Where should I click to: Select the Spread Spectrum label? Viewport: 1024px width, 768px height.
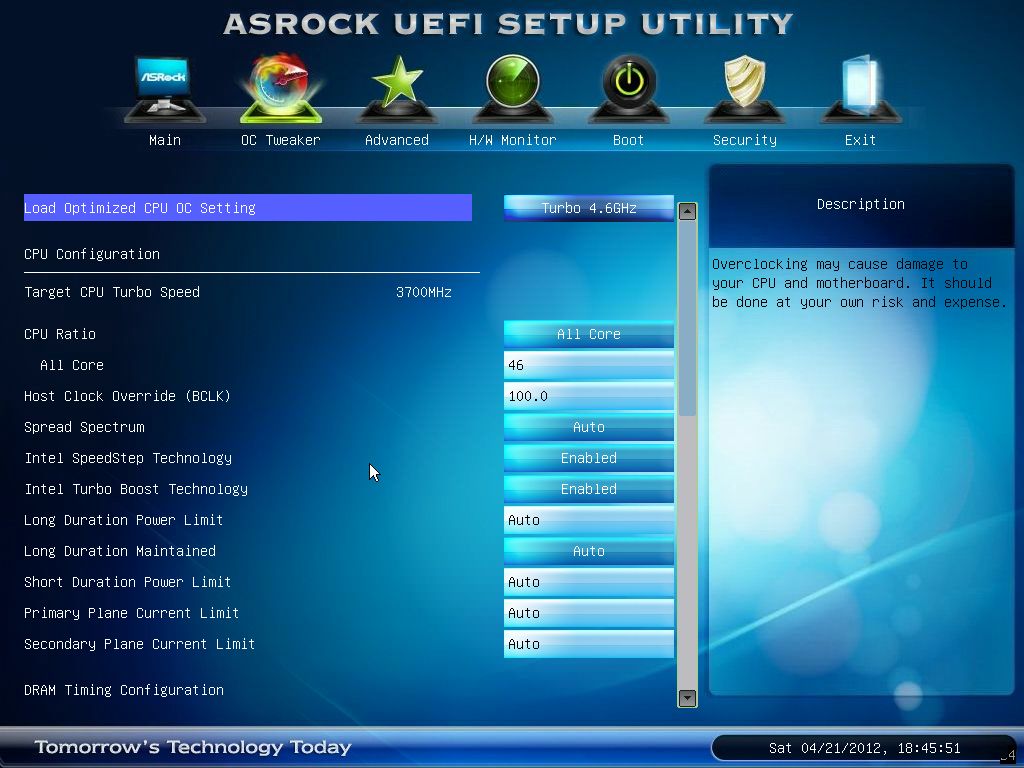pyautogui.click(x=84, y=427)
